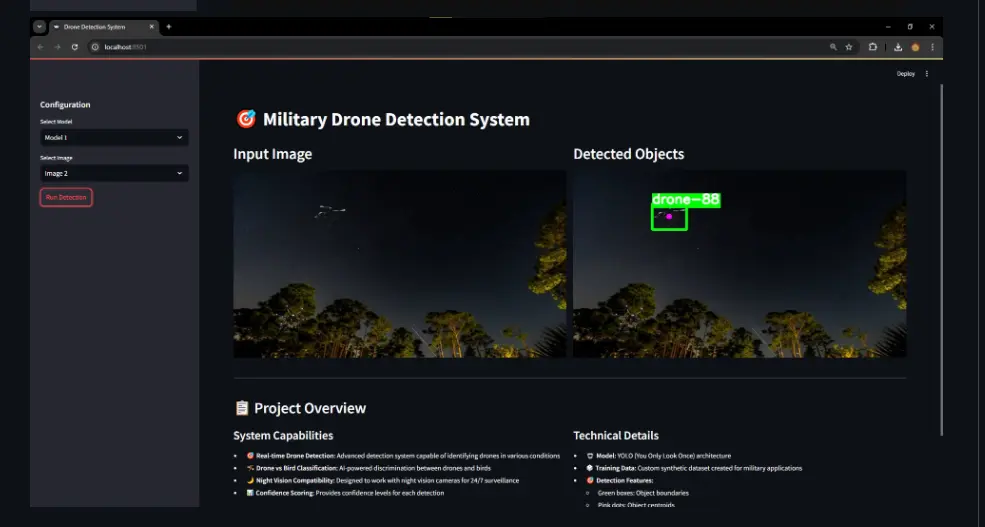
Task: Click the Detected Objects result image
Action: (739, 264)
